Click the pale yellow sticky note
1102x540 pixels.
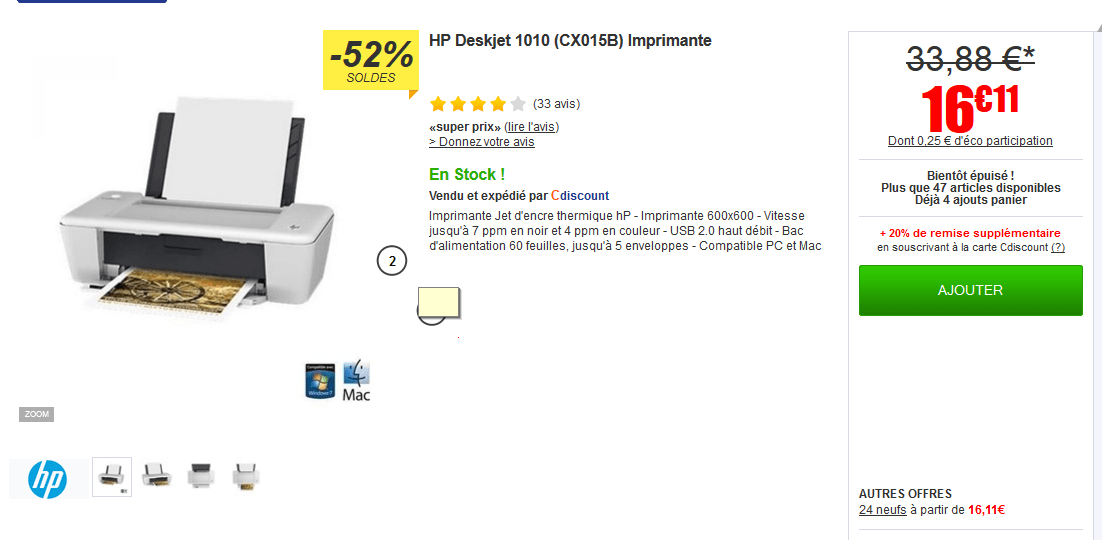[x=437, y=303]
